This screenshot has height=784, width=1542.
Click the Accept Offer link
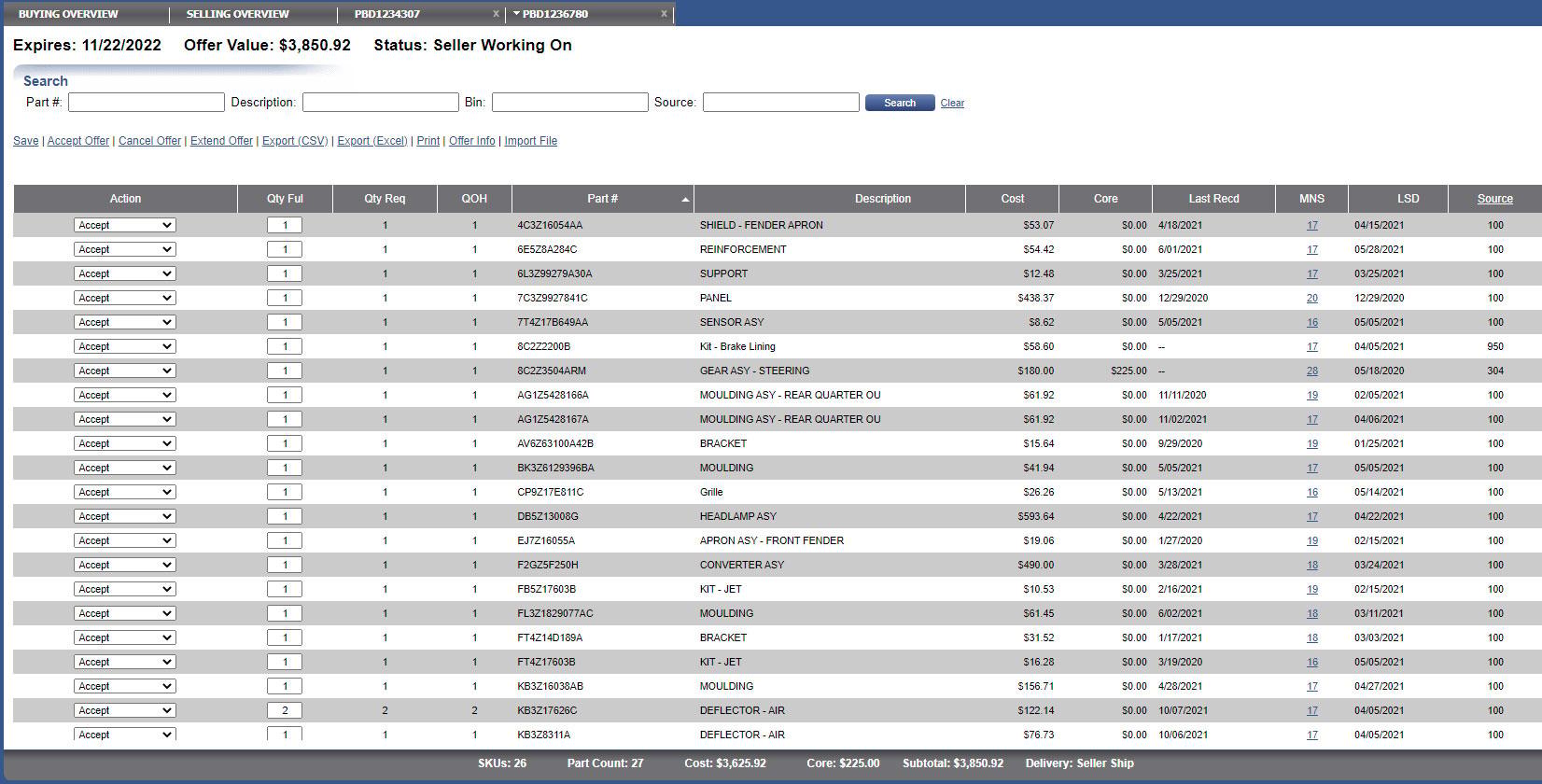[x=78, y=141]
